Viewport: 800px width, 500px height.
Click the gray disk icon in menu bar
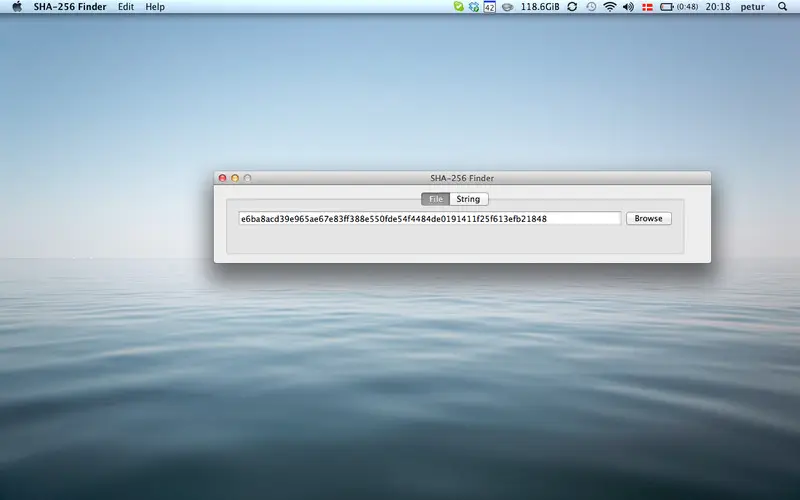pos(507,7)
